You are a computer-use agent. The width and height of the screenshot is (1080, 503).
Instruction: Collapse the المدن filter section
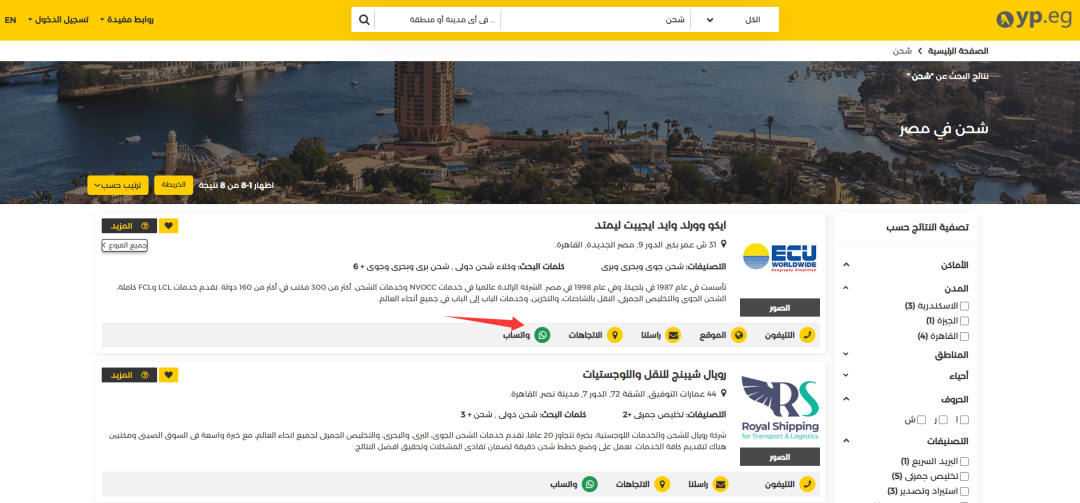[x=847, y=288]
